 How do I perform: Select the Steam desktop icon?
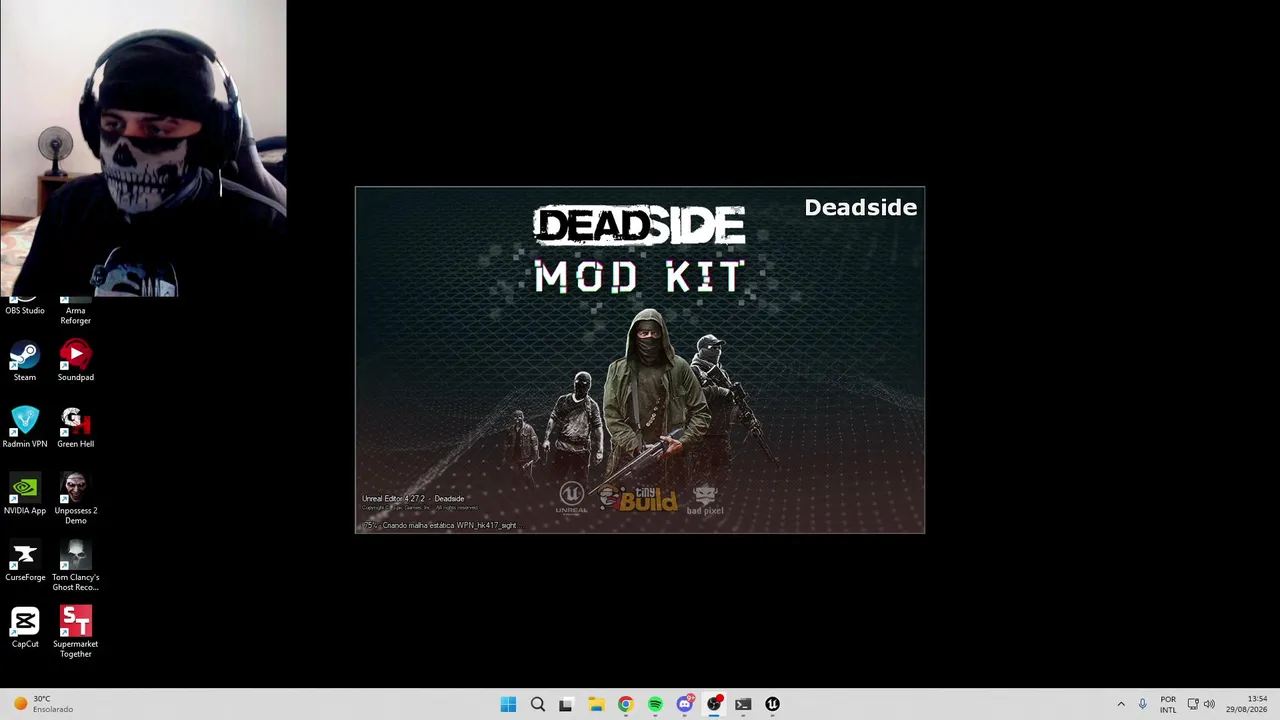(x=25, y=361)
